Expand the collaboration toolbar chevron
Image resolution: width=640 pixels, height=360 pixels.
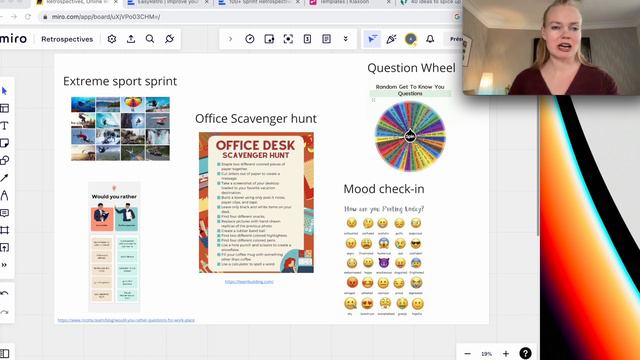(x=230, y=39)
